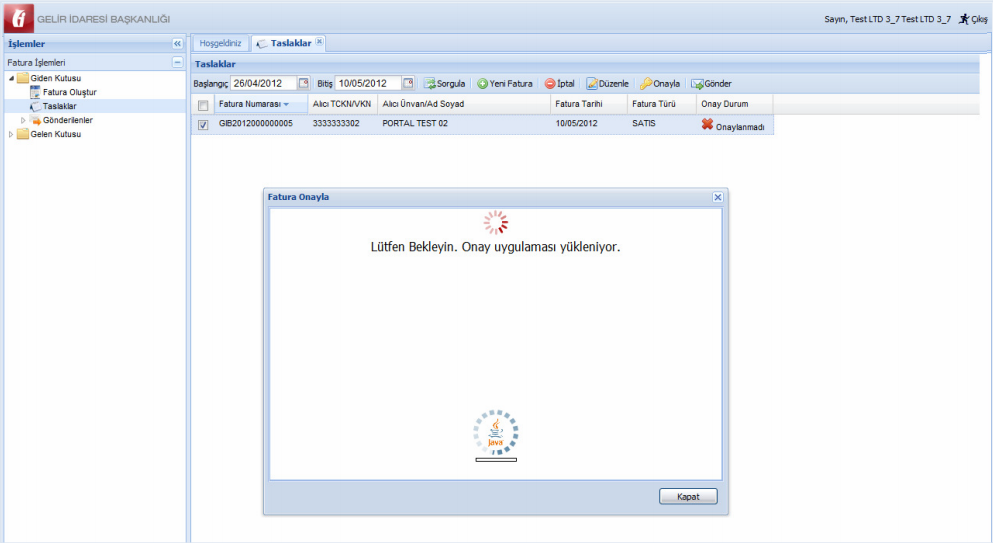Open Fatura Oluştur in the sidebar tree
Viewport: 993px width, 543px height.
(x=69, y=92)
